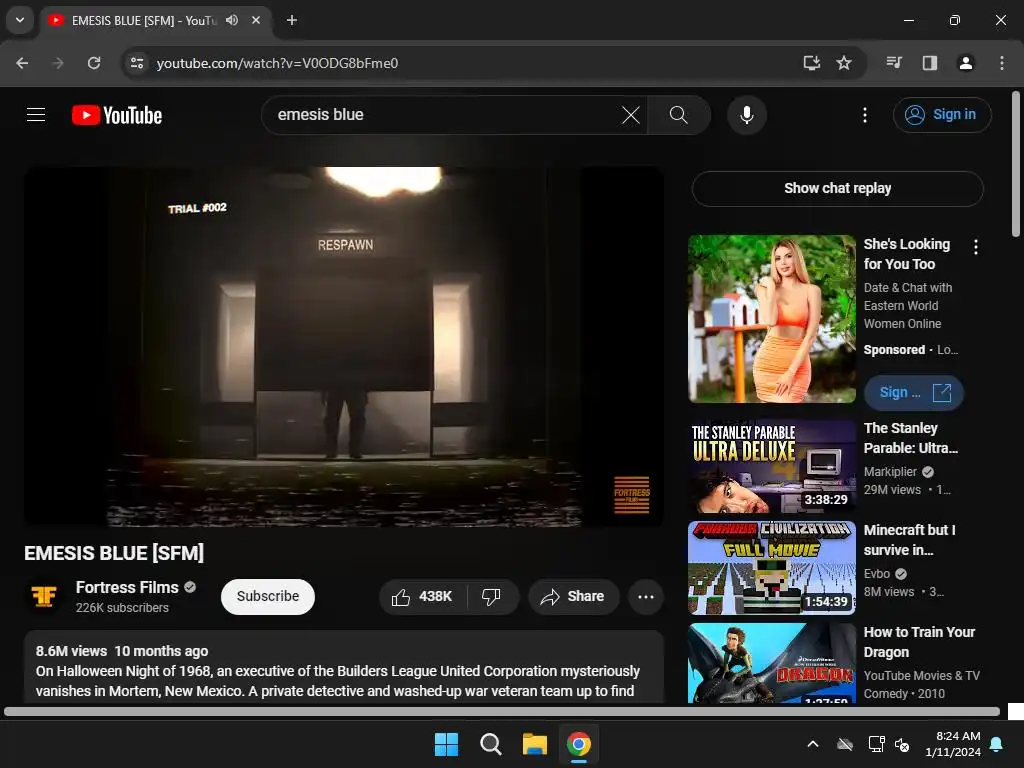This screenshot has height=768, width=1024.
Task: Toggle Chrome side panel
Action: pyautogui.click(x=929, y=63)
